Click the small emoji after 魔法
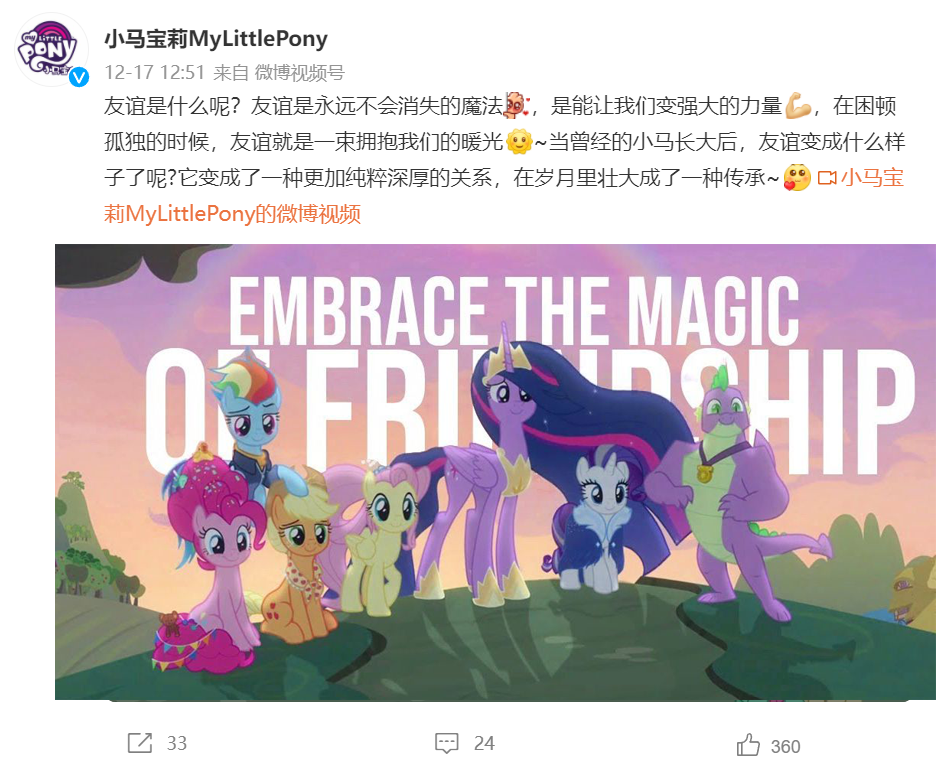The image size is (936, 765). click(x=516, y=106)
